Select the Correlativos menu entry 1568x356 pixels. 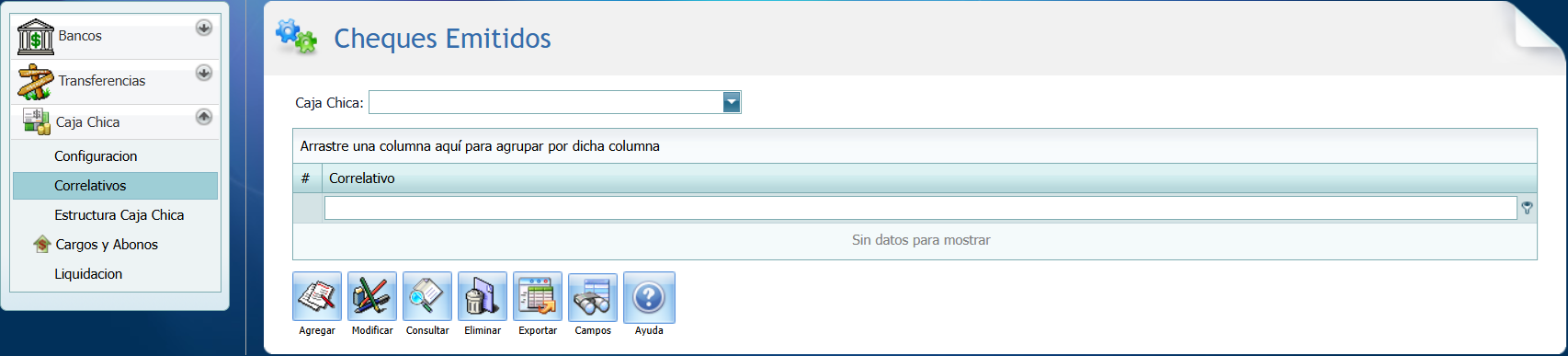pos(115,186)
